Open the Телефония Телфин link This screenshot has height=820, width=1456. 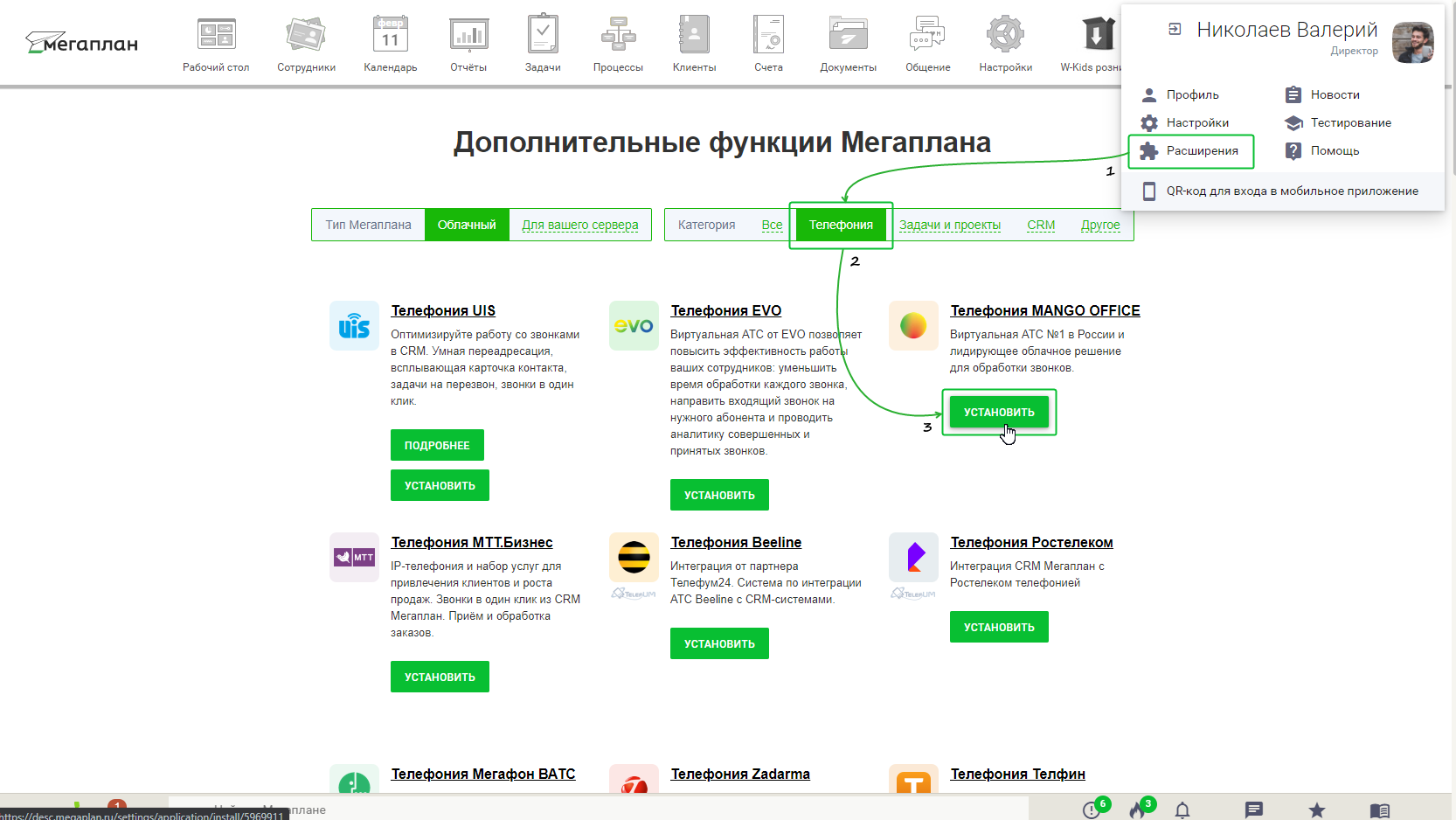1017,774
